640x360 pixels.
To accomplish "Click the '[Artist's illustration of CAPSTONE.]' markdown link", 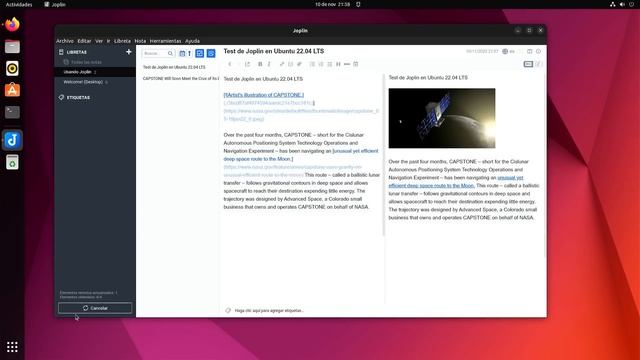I will coord(264,95).
